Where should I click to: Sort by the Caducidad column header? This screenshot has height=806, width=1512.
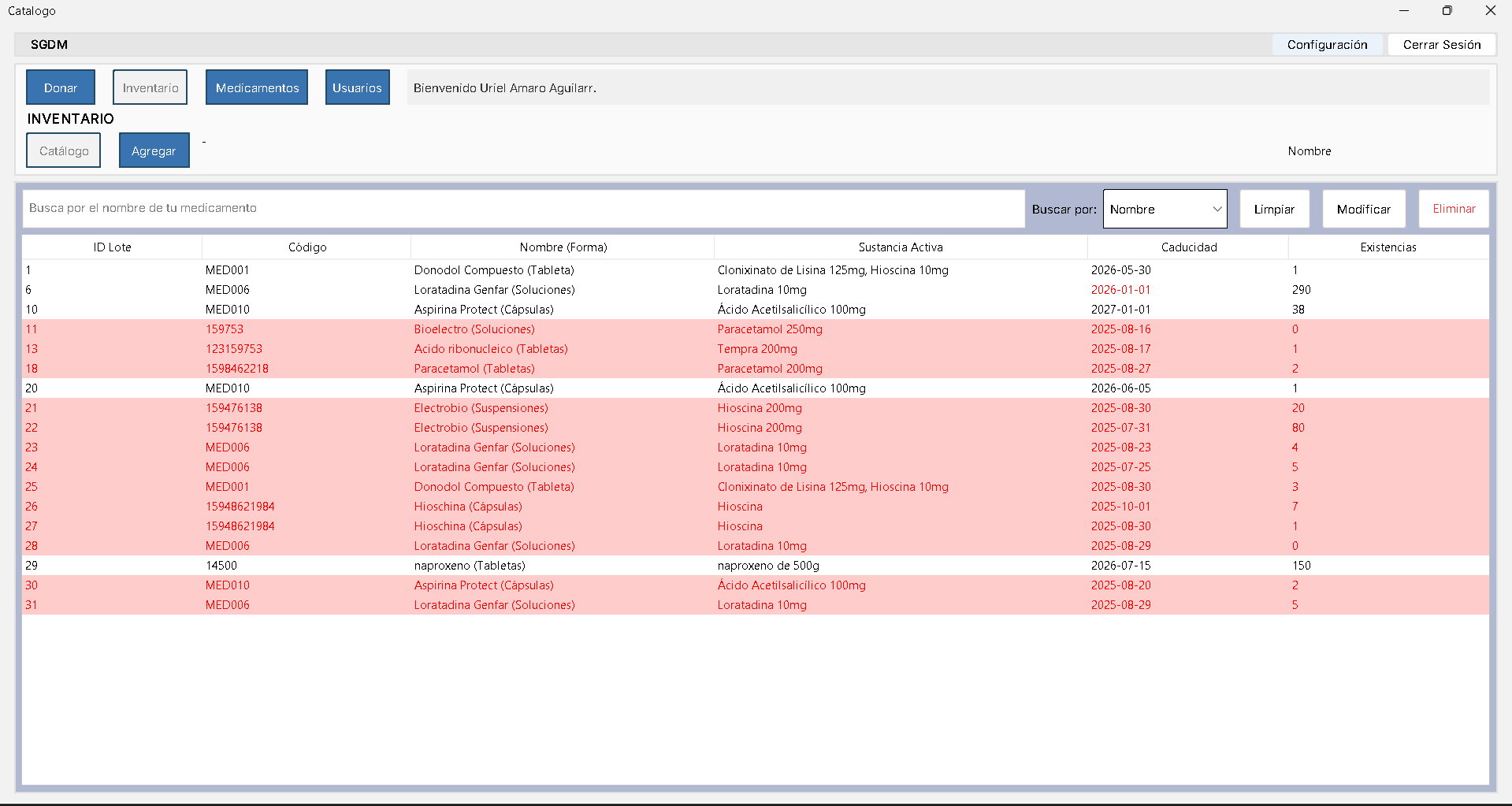(x=1188, y=247)
